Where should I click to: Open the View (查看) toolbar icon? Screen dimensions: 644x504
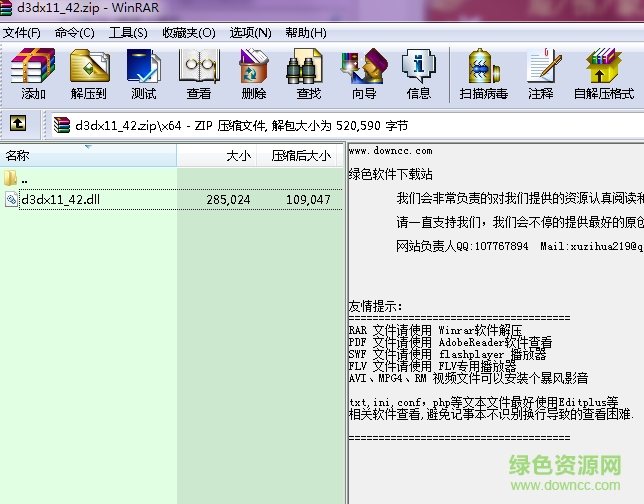coord(199,73)
